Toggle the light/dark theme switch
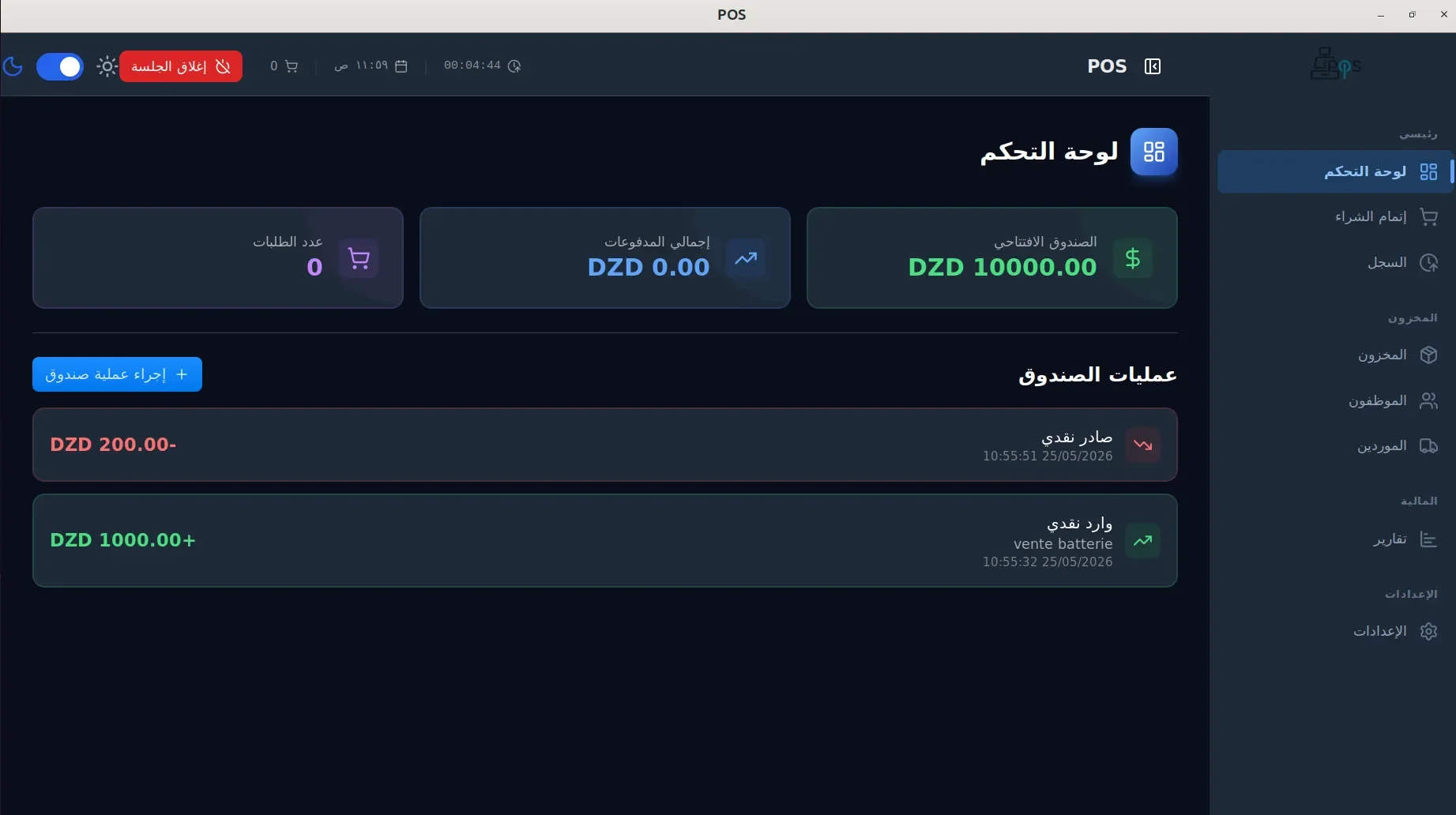 coord(60,66)
